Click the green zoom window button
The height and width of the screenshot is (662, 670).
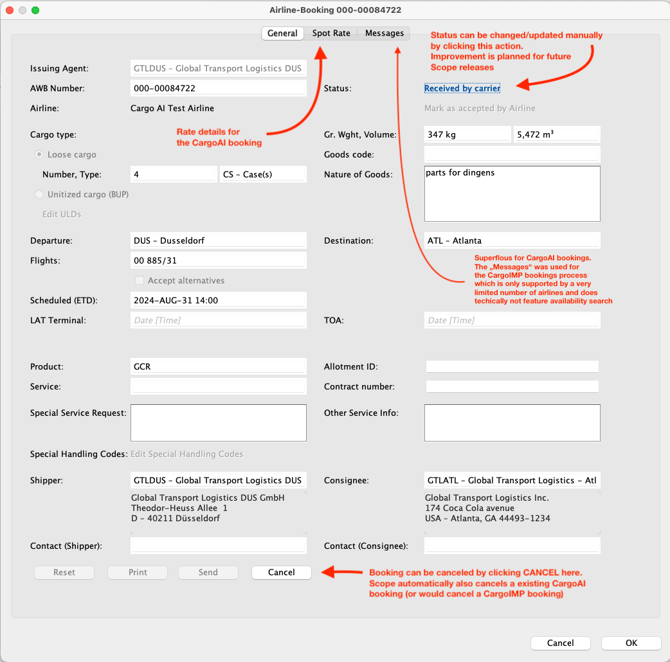tap(35, 10)
